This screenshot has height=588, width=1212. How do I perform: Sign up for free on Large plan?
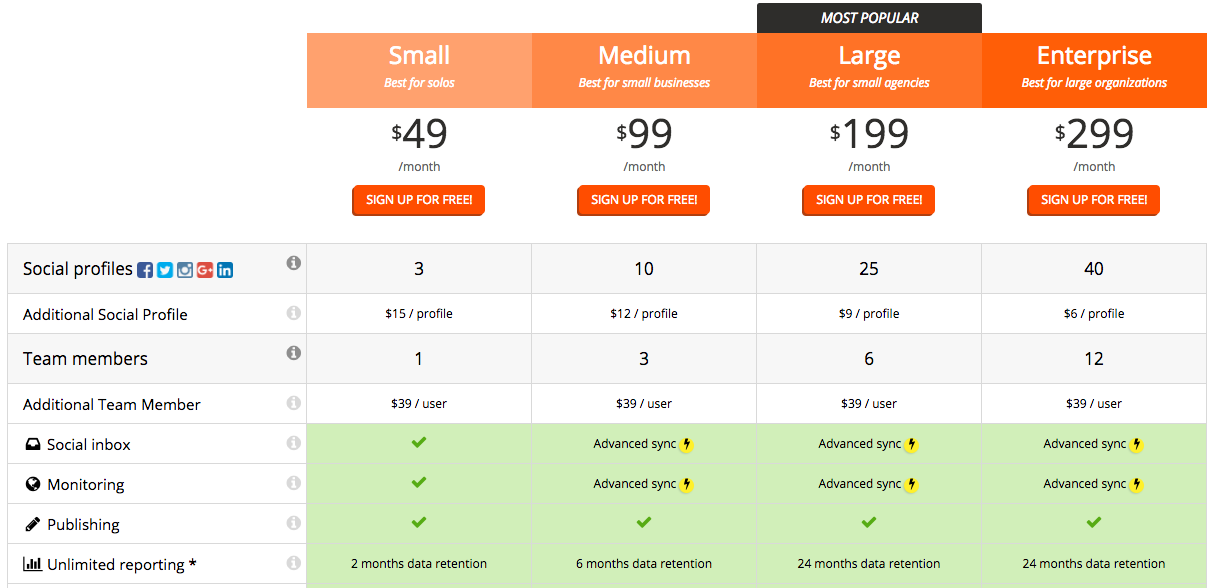click(x=869, y=200)
